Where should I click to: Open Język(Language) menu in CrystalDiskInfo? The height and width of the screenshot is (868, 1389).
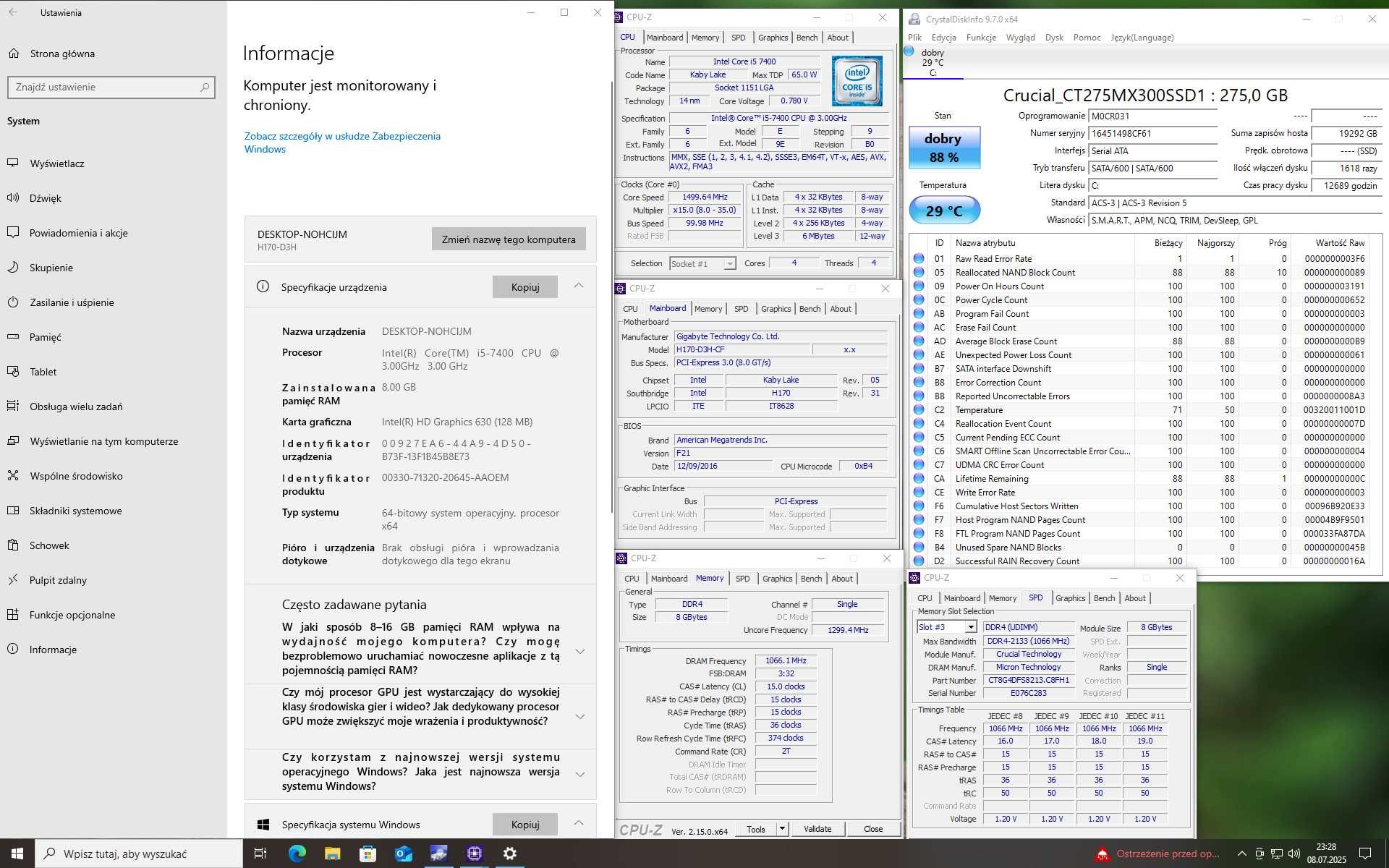[x=1142, y=38]
